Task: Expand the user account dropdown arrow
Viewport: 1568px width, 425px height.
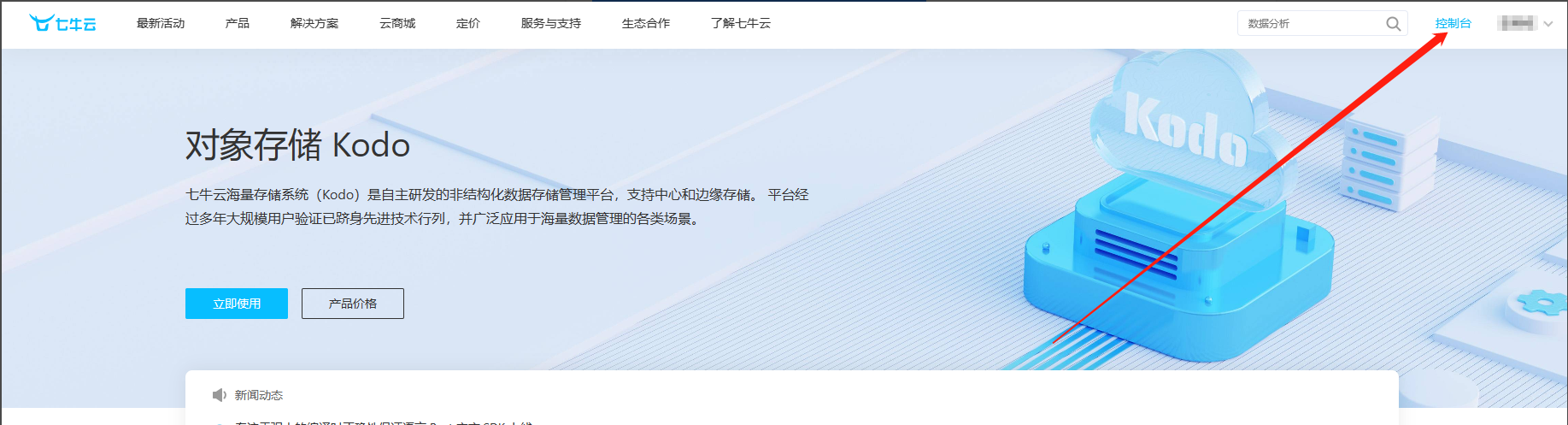Action: click(x=1547, y=24)
